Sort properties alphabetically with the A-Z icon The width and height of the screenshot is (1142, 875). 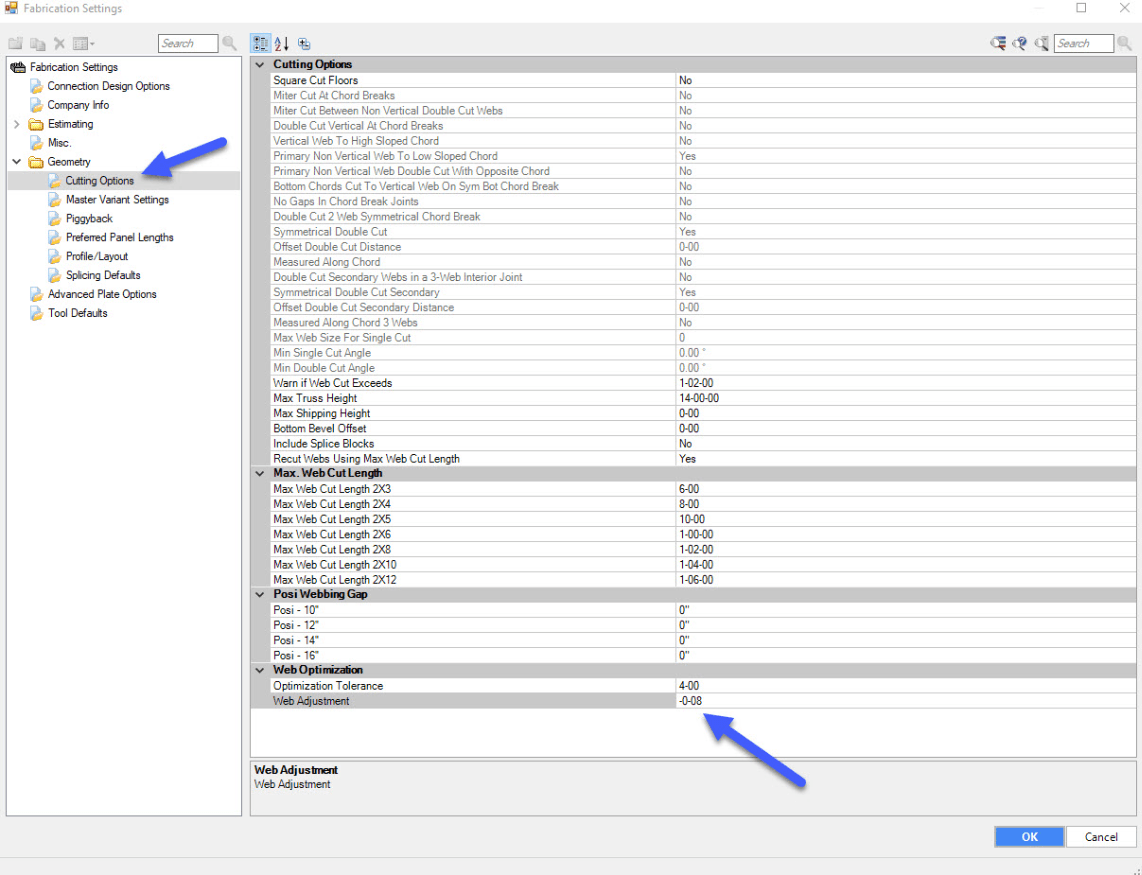click(x=282, y=43)
